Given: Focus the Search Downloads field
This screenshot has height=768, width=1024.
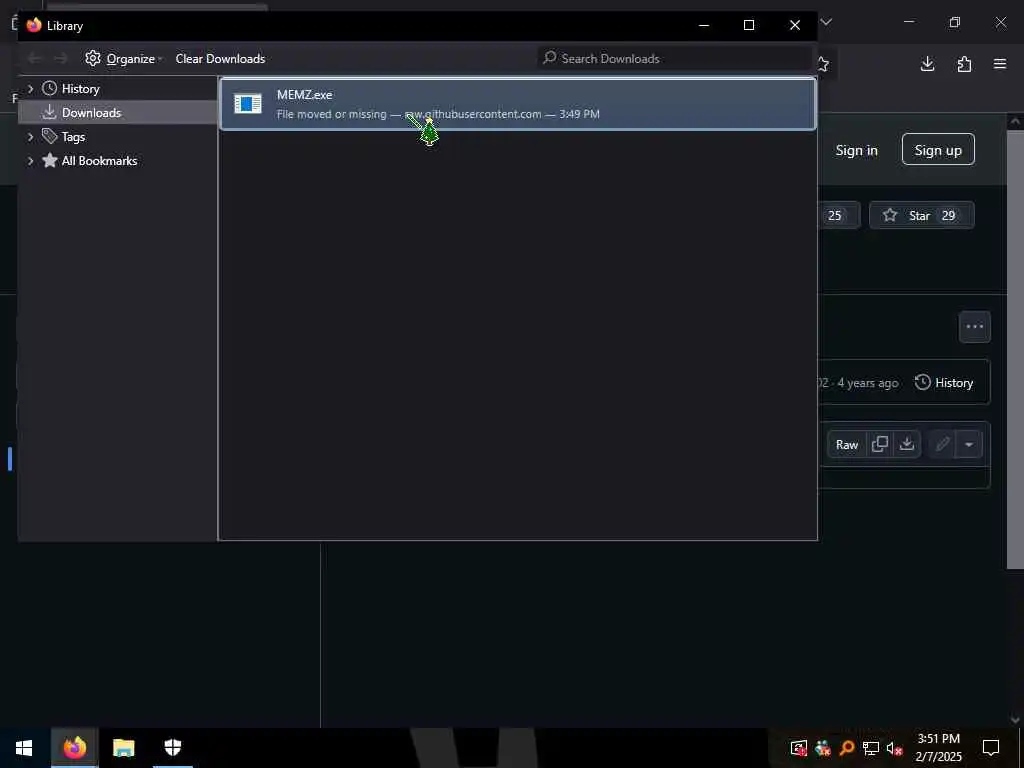Looking at the screenshot, I should (x=674, y=59).
